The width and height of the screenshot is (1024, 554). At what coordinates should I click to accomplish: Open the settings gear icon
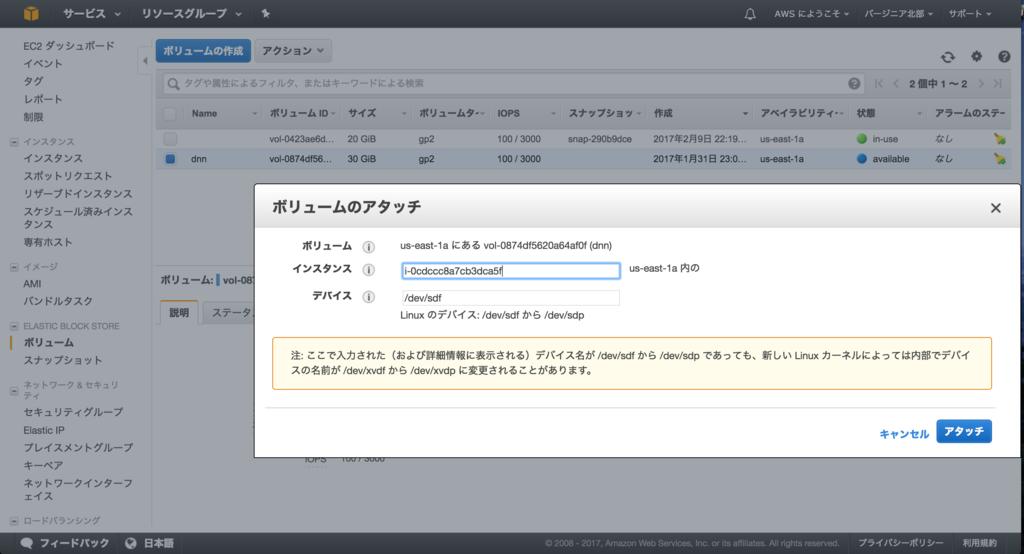coord(976,56)
